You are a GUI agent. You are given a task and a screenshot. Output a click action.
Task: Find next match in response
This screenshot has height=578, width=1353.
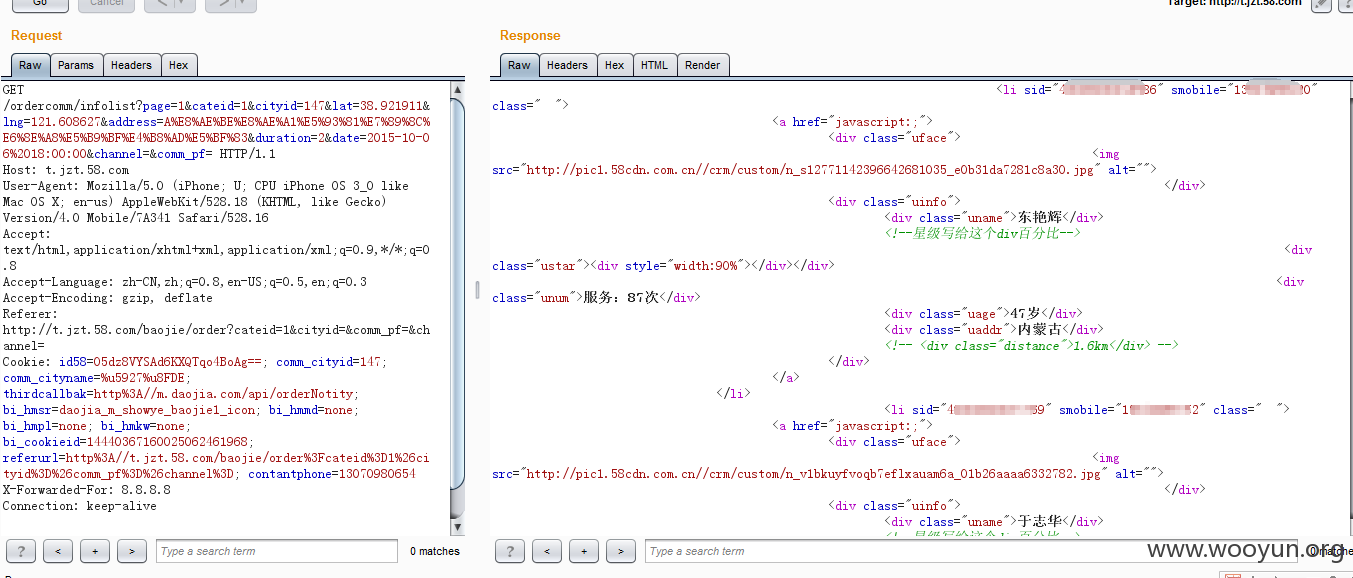pos(621,551)
